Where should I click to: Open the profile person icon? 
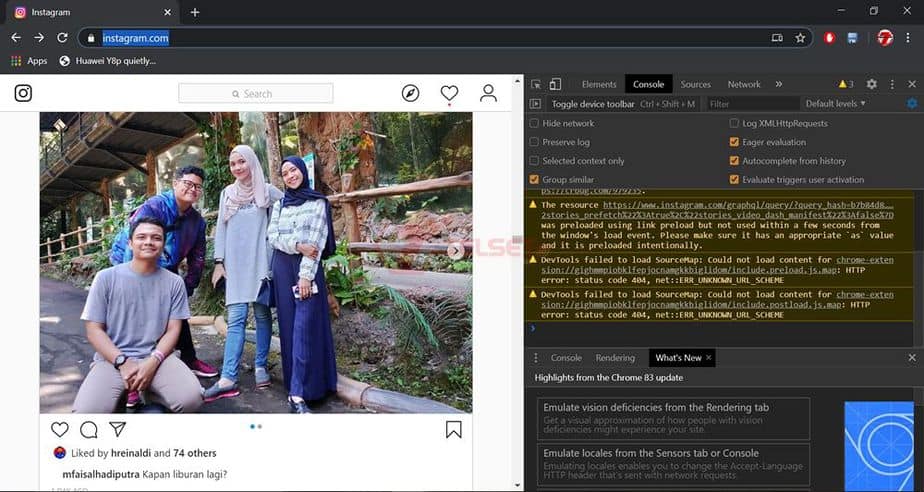click(488, 93)
